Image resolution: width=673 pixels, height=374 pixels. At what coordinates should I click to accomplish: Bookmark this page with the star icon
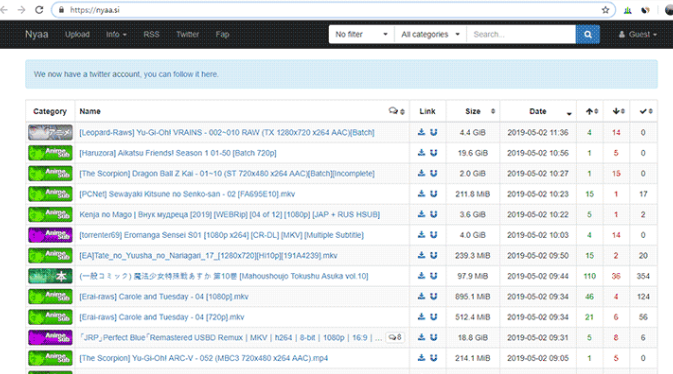[605, 10]
